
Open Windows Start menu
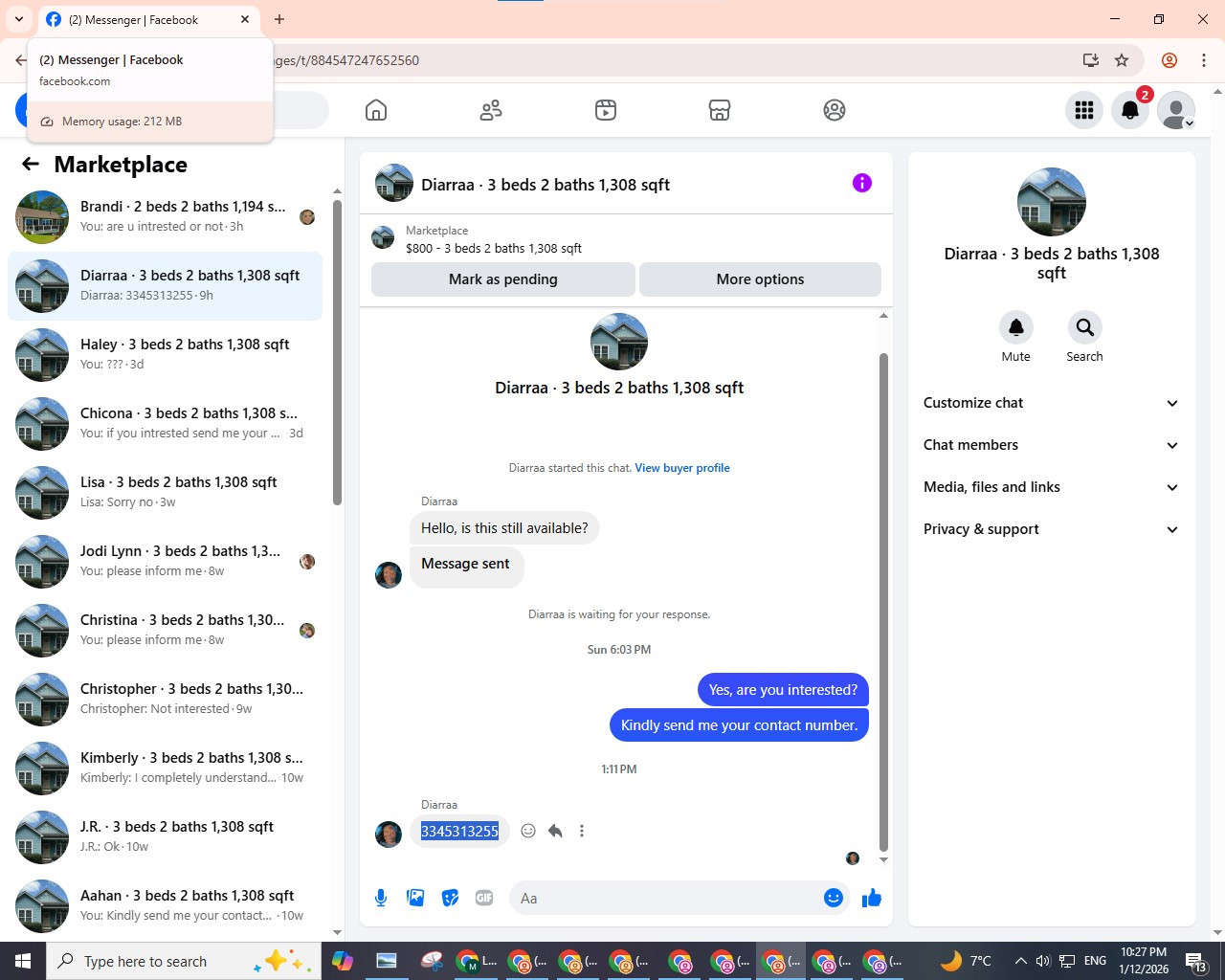pyautogui.click(x=23, y=961)
